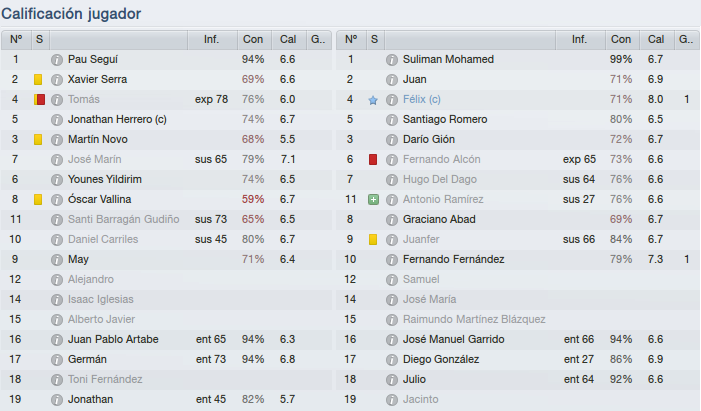This screenshot has height=411, width=701.
Task: Sort left table by Inf. column header
Action: point(212,40)
